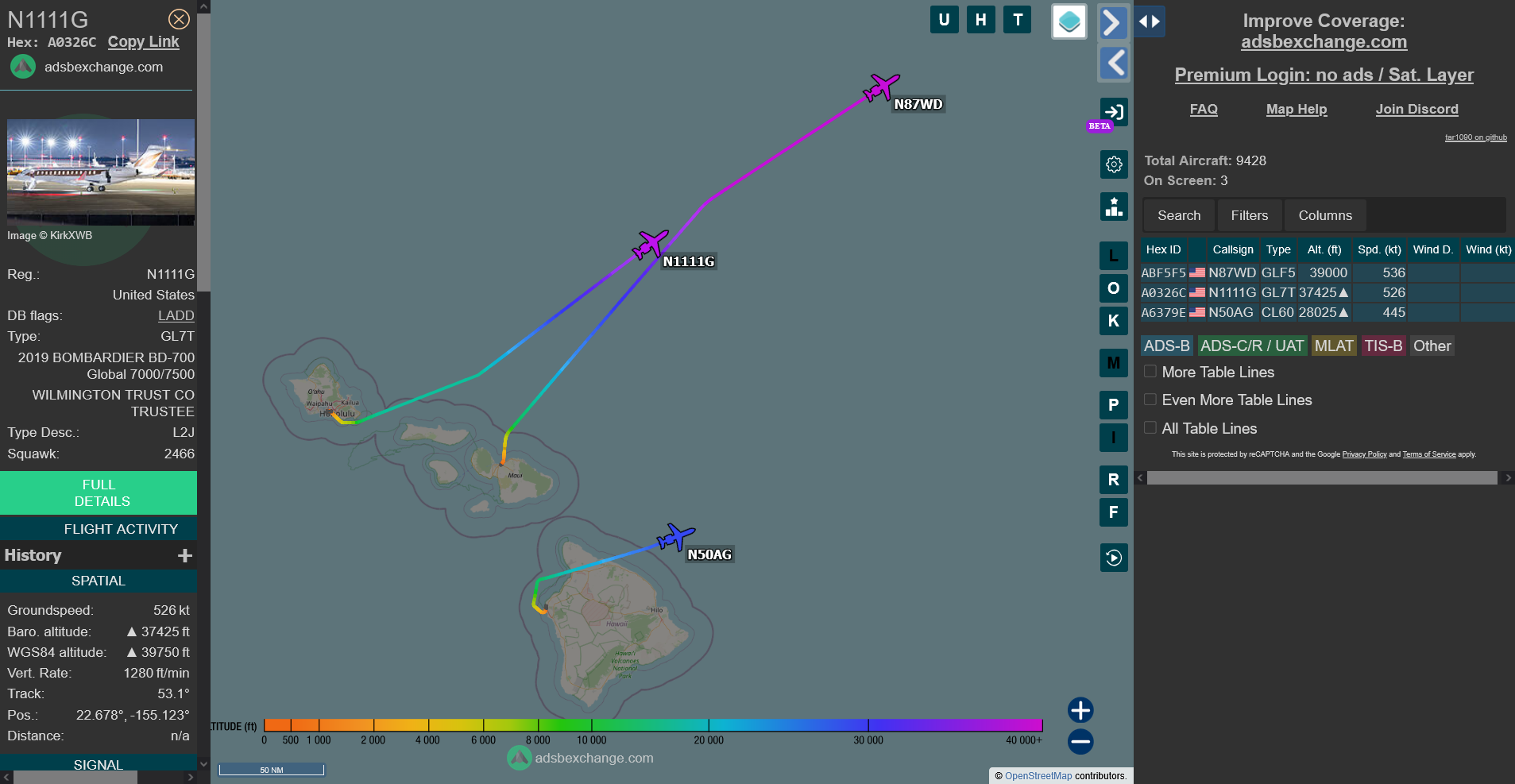Sort table by Spd. (kt) column
Viewport: 1515px width, 784px height.
[1379, 249]
